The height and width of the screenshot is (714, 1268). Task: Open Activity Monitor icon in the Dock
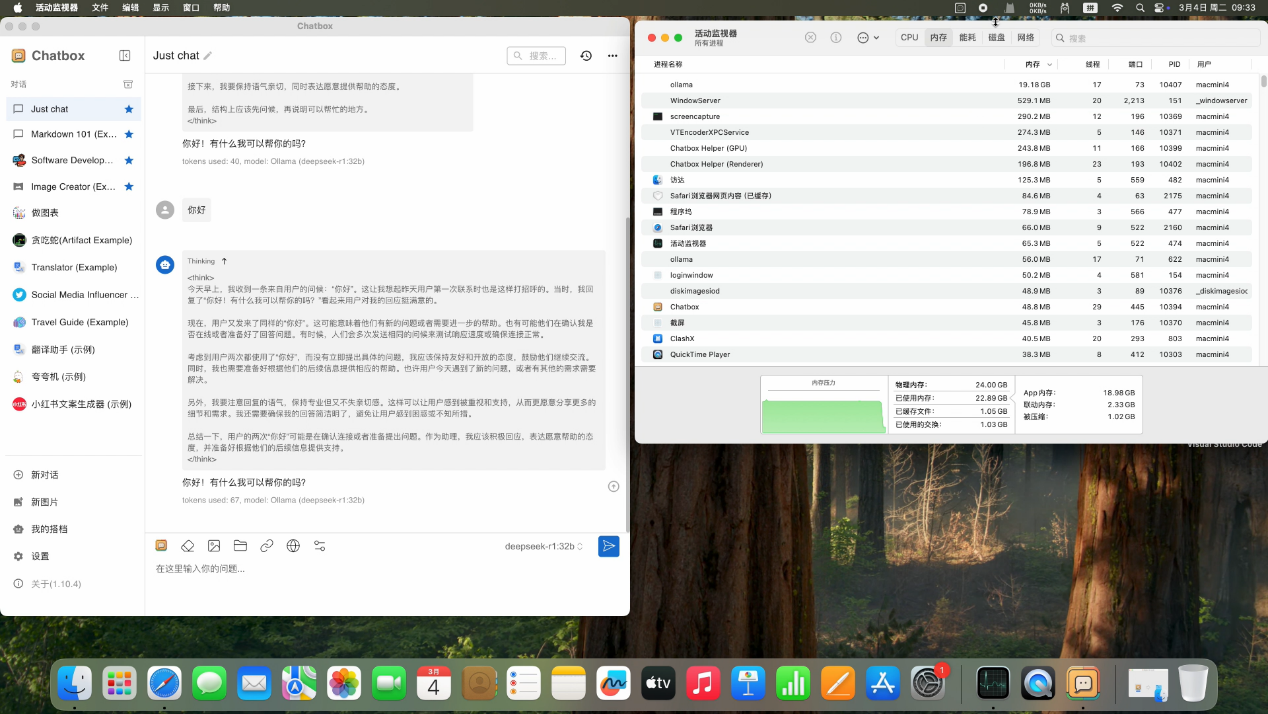click(993, 683)
